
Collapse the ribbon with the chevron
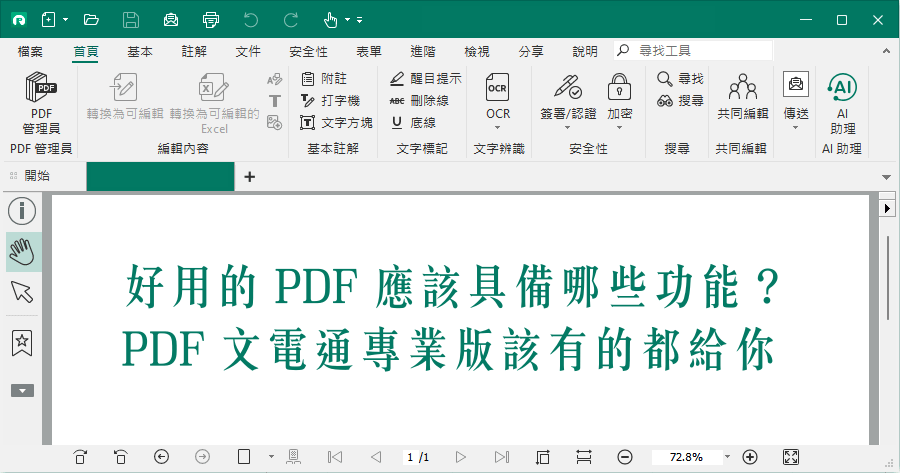pos(886,51)
